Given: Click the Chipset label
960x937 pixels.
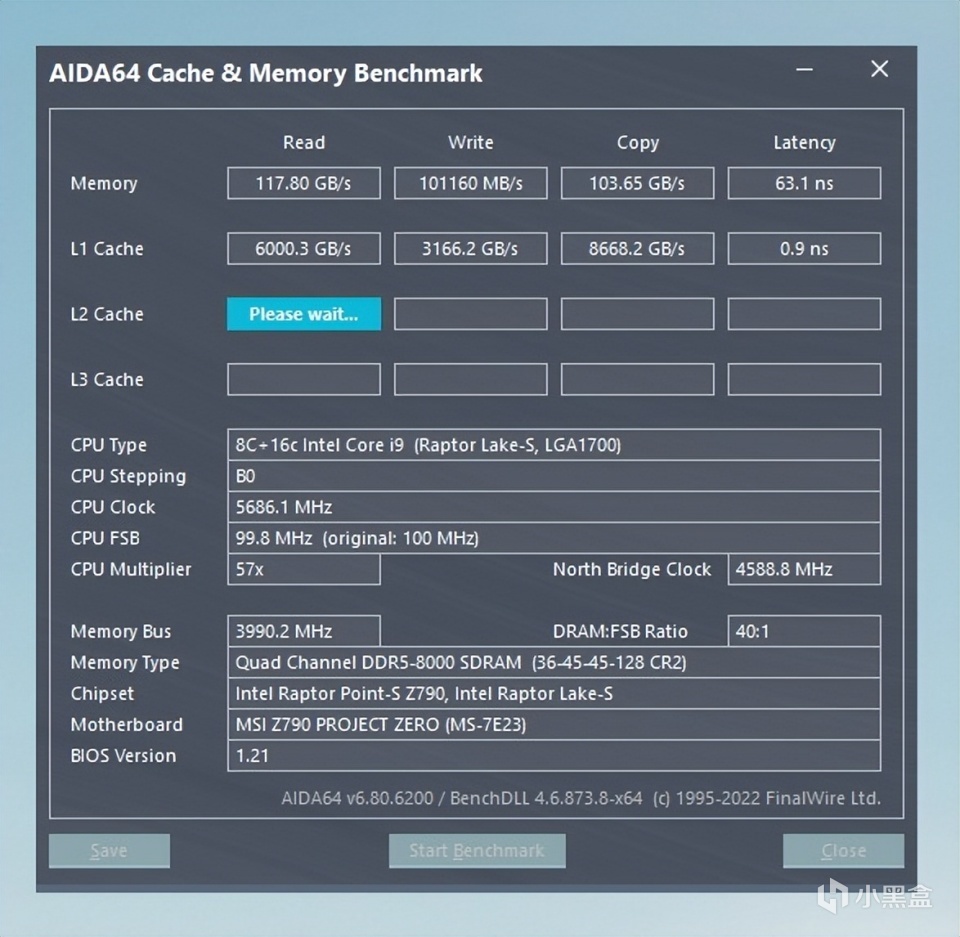Looking at the screenshot, I should click(102, 694).
